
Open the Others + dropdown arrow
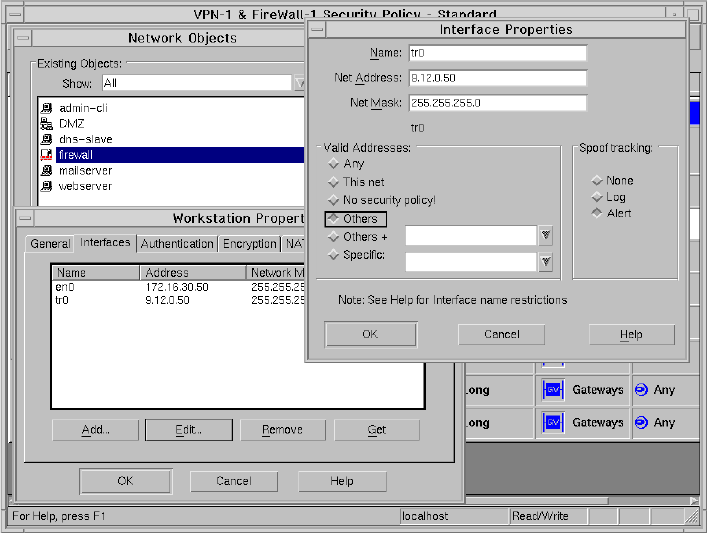coord(546,235)
